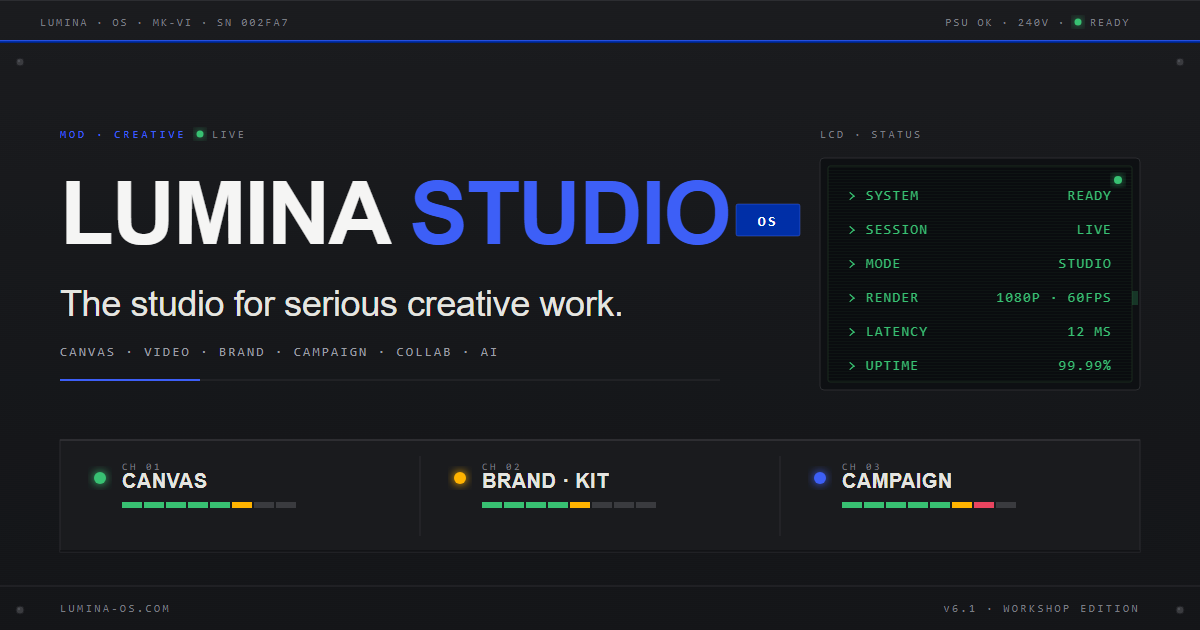
Task: Click the chevron beside MODE row
Action: point(852,264)
